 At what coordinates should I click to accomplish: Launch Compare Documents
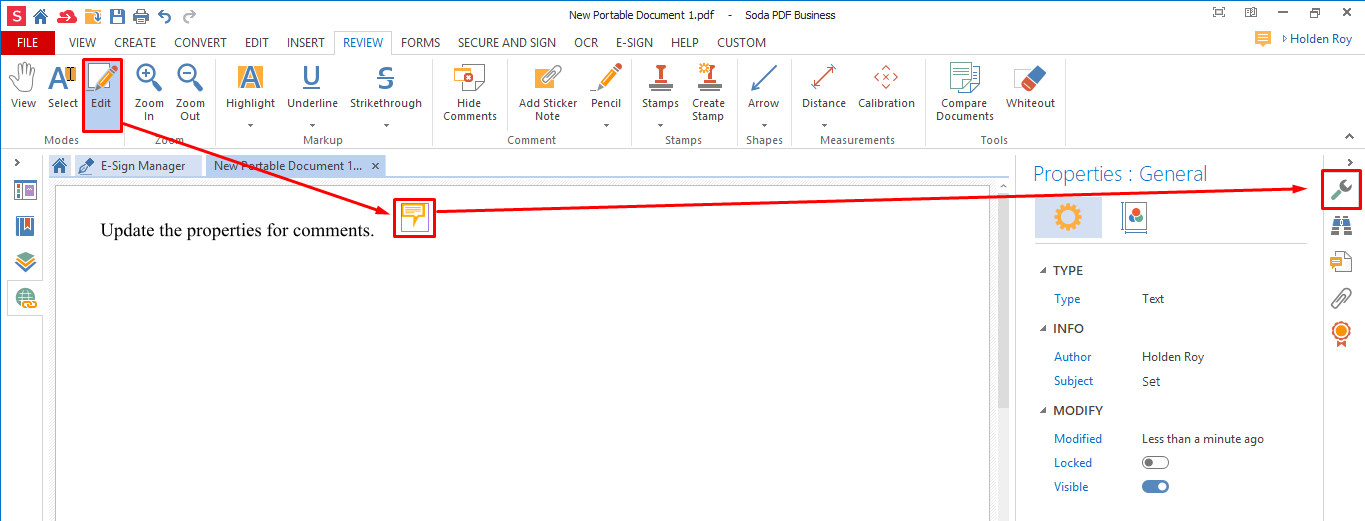click(965, 92)
